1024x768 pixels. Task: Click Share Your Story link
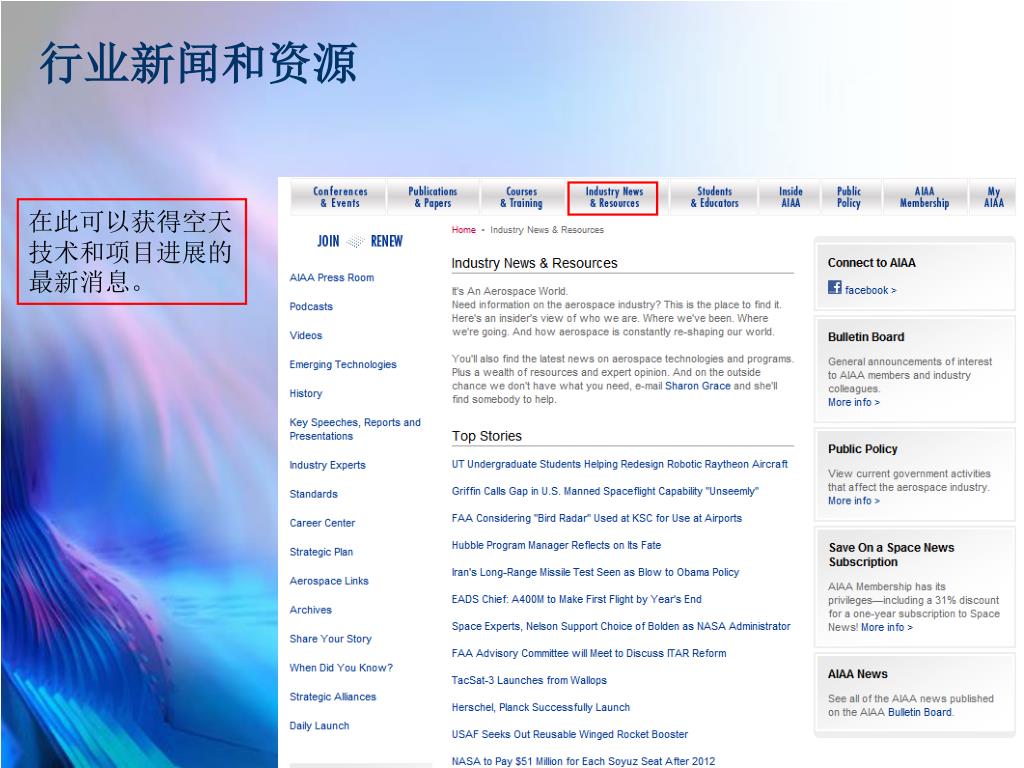click(x=330, y=639)
